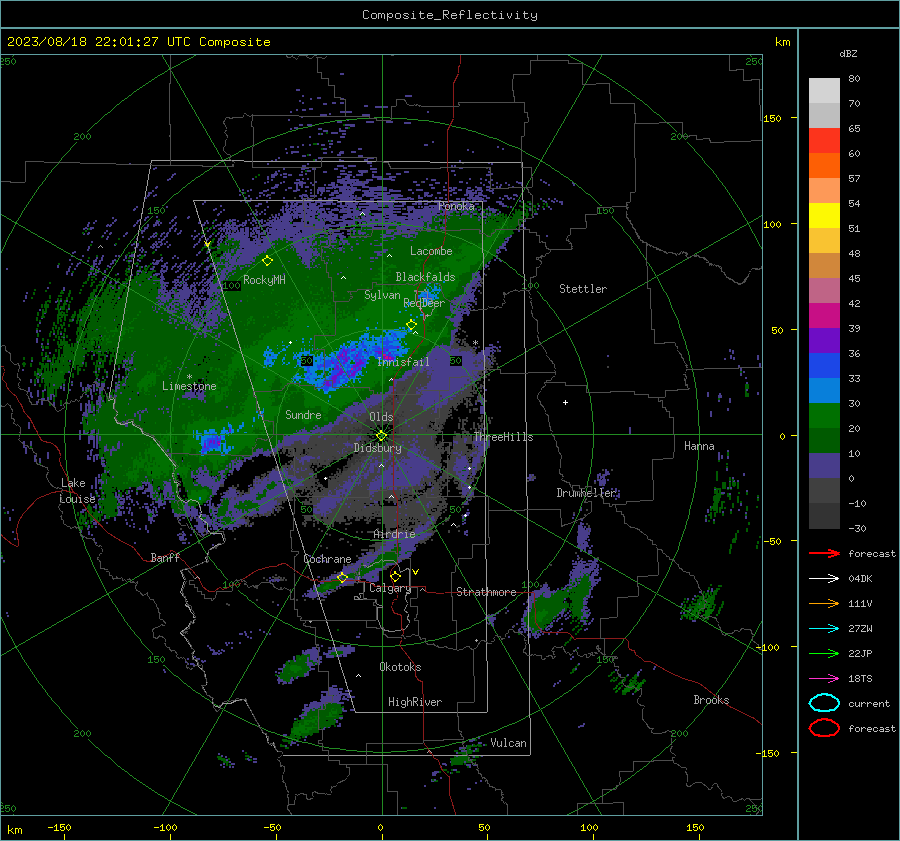Click the storm cell southwest of Sundre
900x841 pixels.
coord(214,441)
